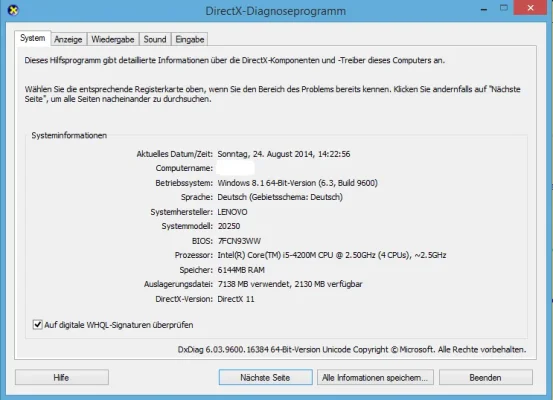The width and height of the screenshot is (553, 400).
Task: Click the 6144MB RAM value
Action: (241, 270)
